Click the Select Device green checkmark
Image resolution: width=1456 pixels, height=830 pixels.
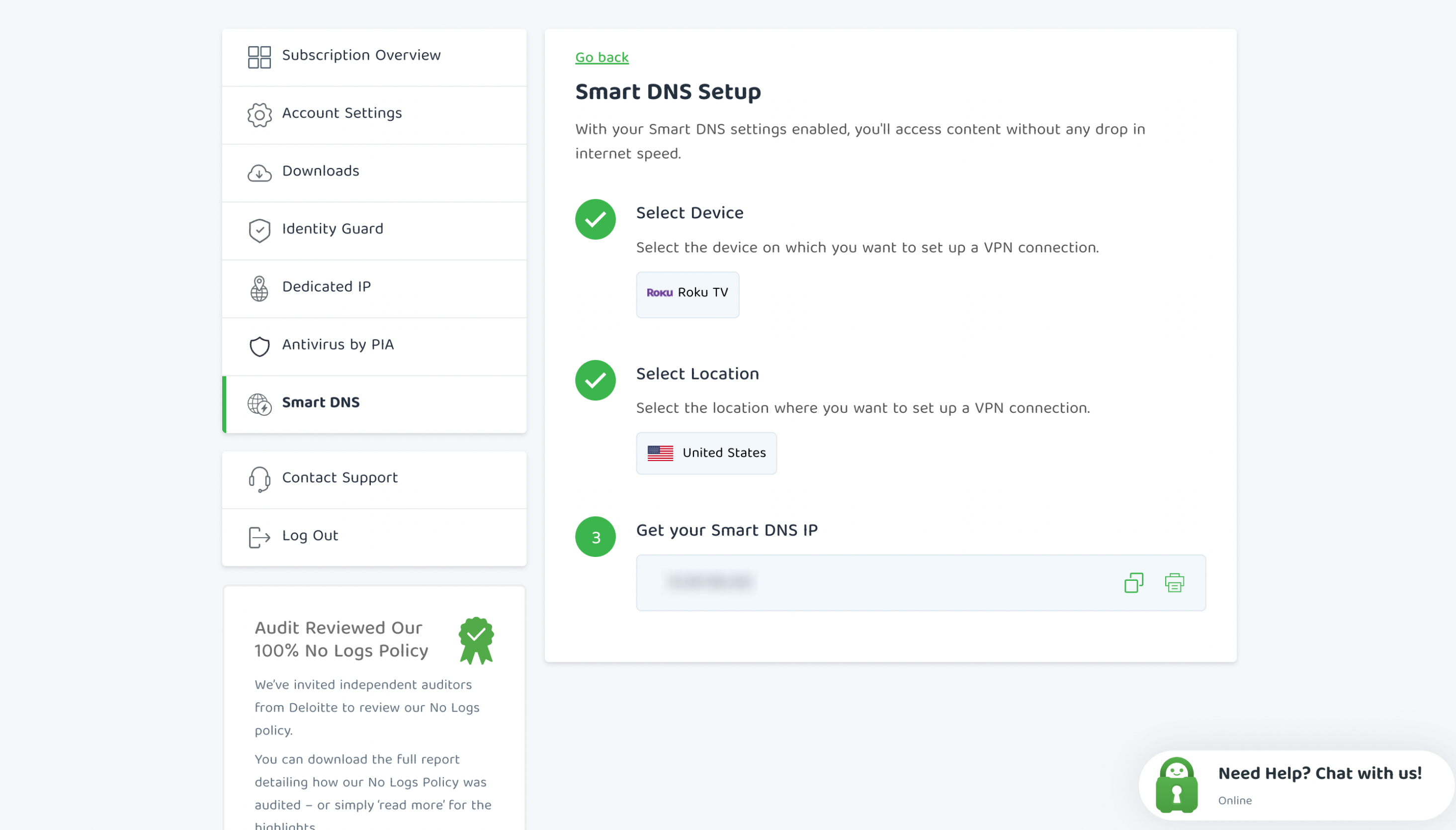tap(595, 219)
